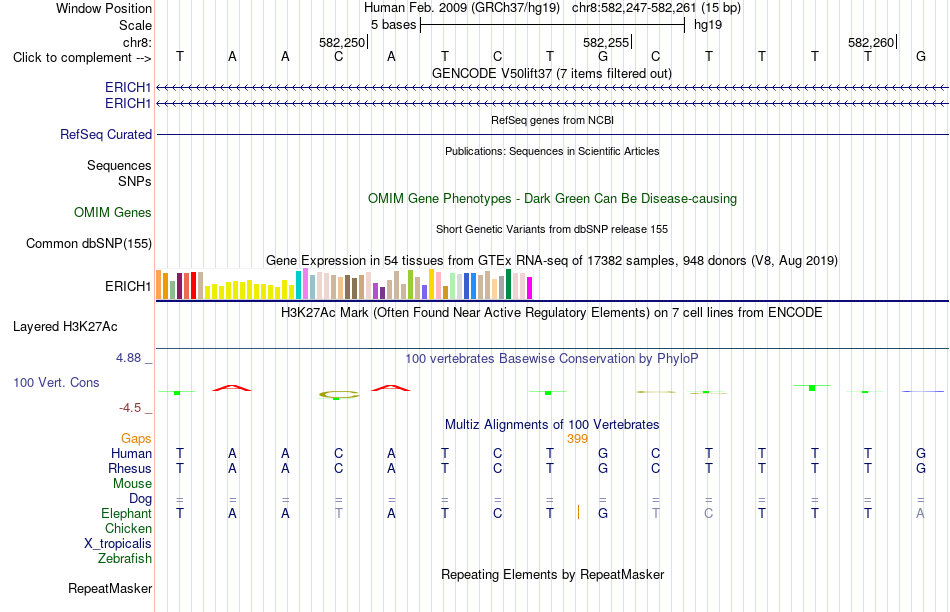The height and width of the screenshot is (612, 950).
Task: Open the GTEx 'Gene Expression in 54 tissues' title
Action: (x=551, y=261)
